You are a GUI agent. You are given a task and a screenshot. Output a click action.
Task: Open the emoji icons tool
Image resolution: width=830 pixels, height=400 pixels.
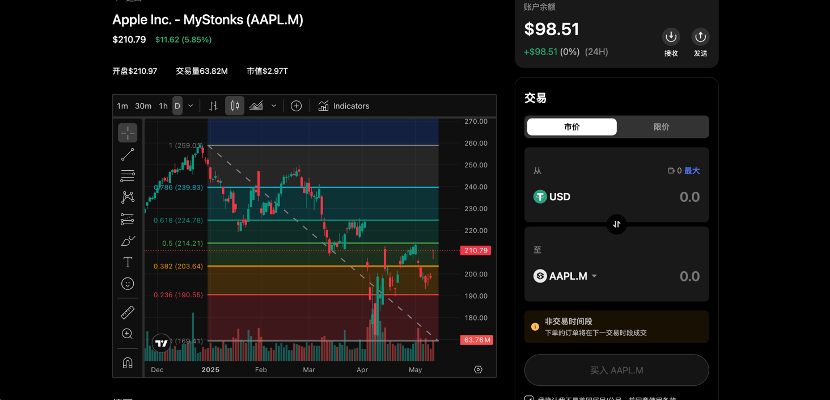[128, 284]
